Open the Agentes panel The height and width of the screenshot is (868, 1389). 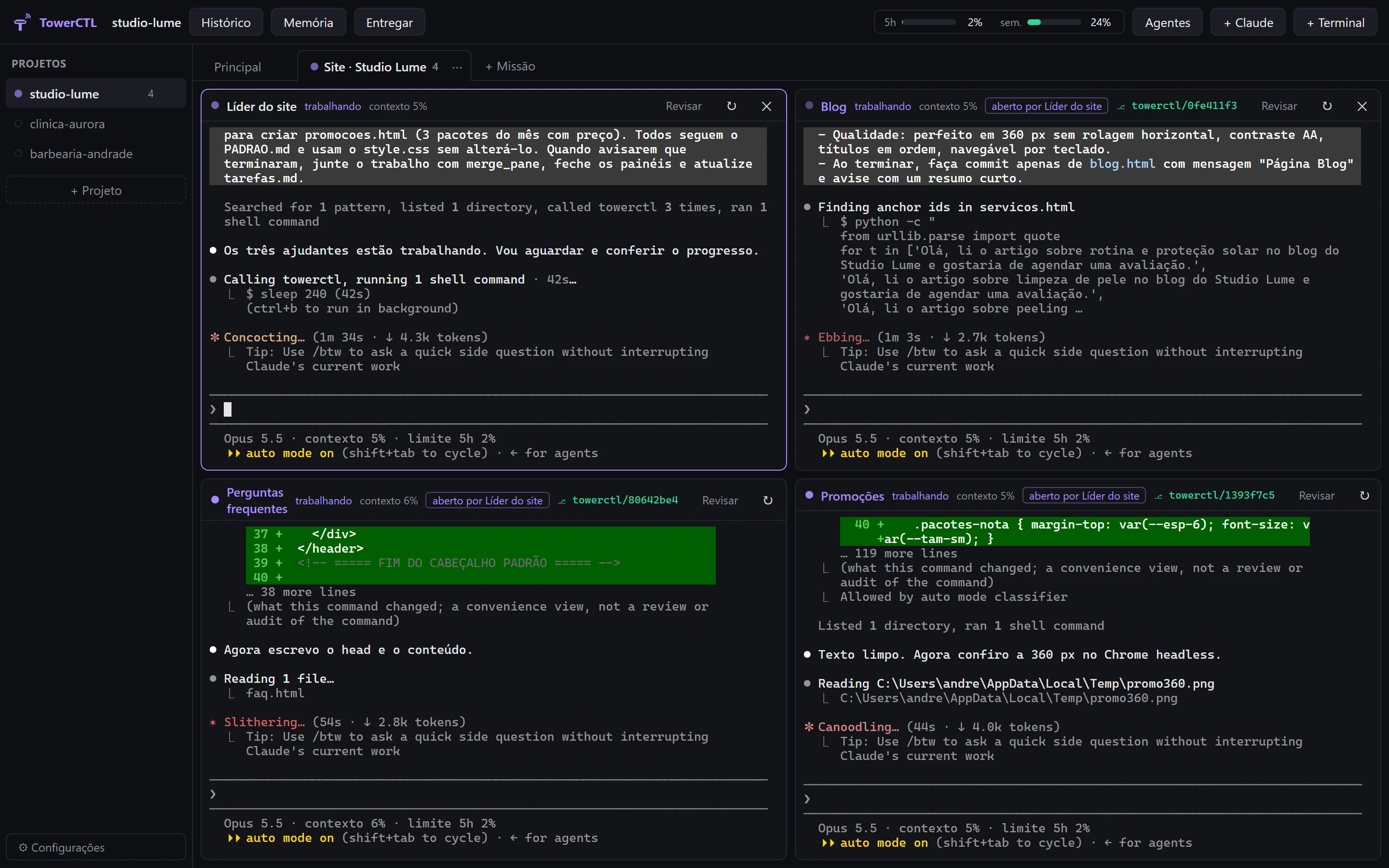pos(1167,22)
